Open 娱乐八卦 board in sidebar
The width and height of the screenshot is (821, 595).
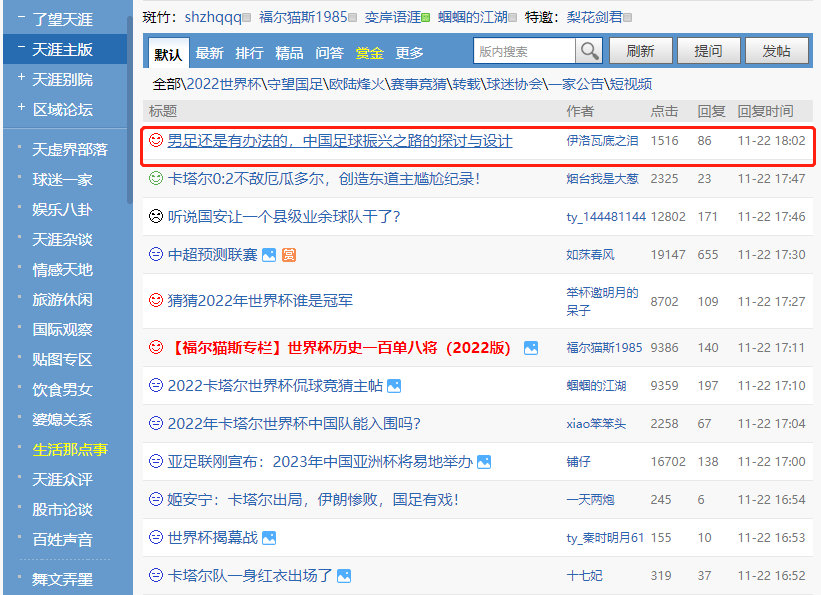[62, 210]
